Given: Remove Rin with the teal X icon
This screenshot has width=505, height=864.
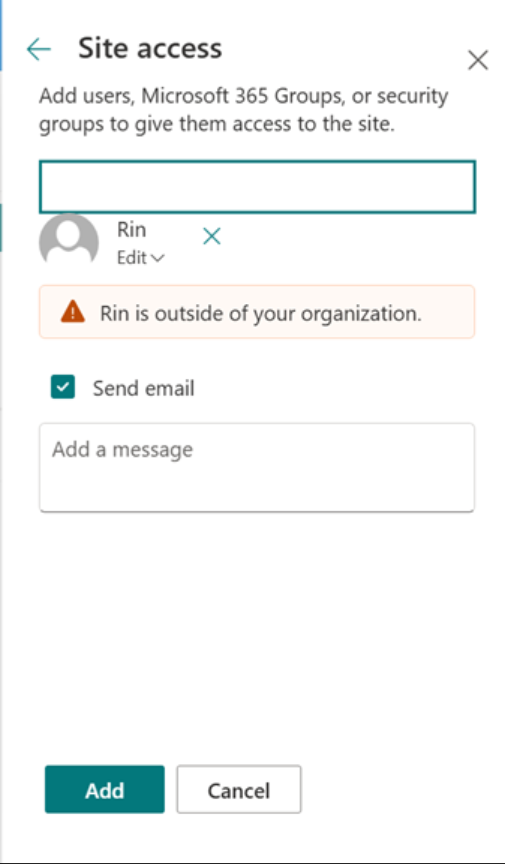Looking at the screenshot, I should (212, 237).
